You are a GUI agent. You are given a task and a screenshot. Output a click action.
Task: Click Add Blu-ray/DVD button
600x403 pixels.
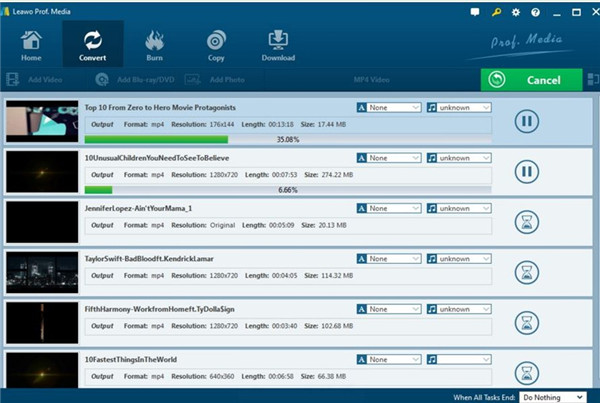[x=135, y=80]
